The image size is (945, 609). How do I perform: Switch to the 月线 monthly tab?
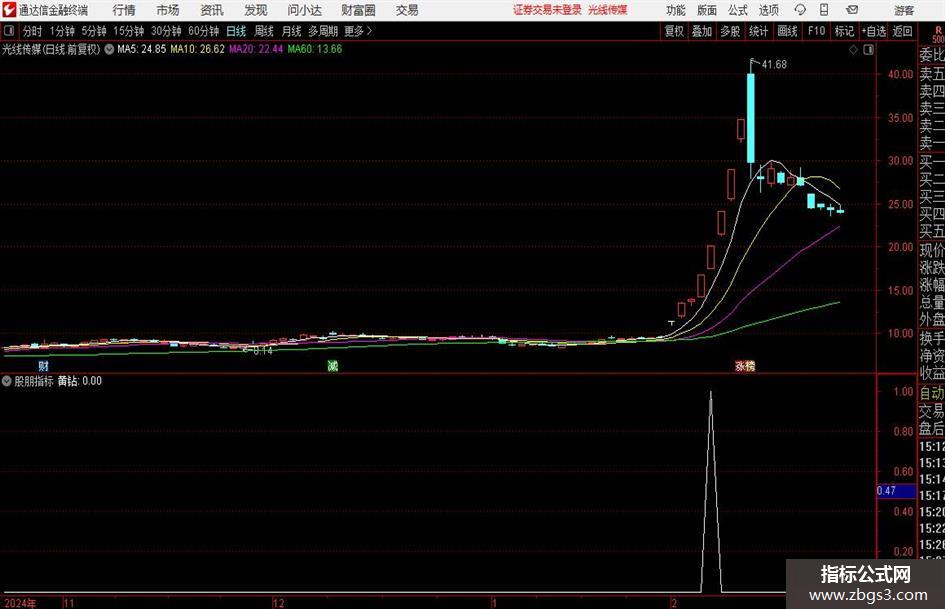[292, 31]
